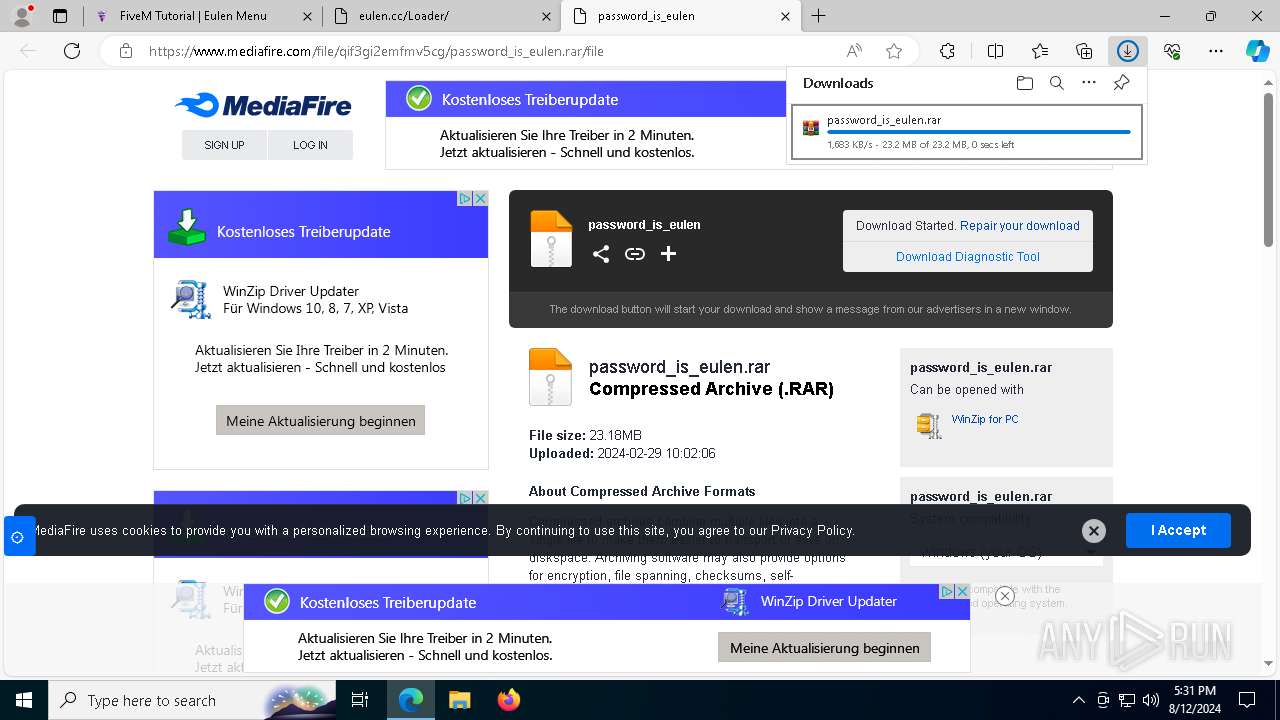Go to MediaFire home logo
Image resolution: width=1280 pixels, height=720 pixels.
click(x=263, y=105)
